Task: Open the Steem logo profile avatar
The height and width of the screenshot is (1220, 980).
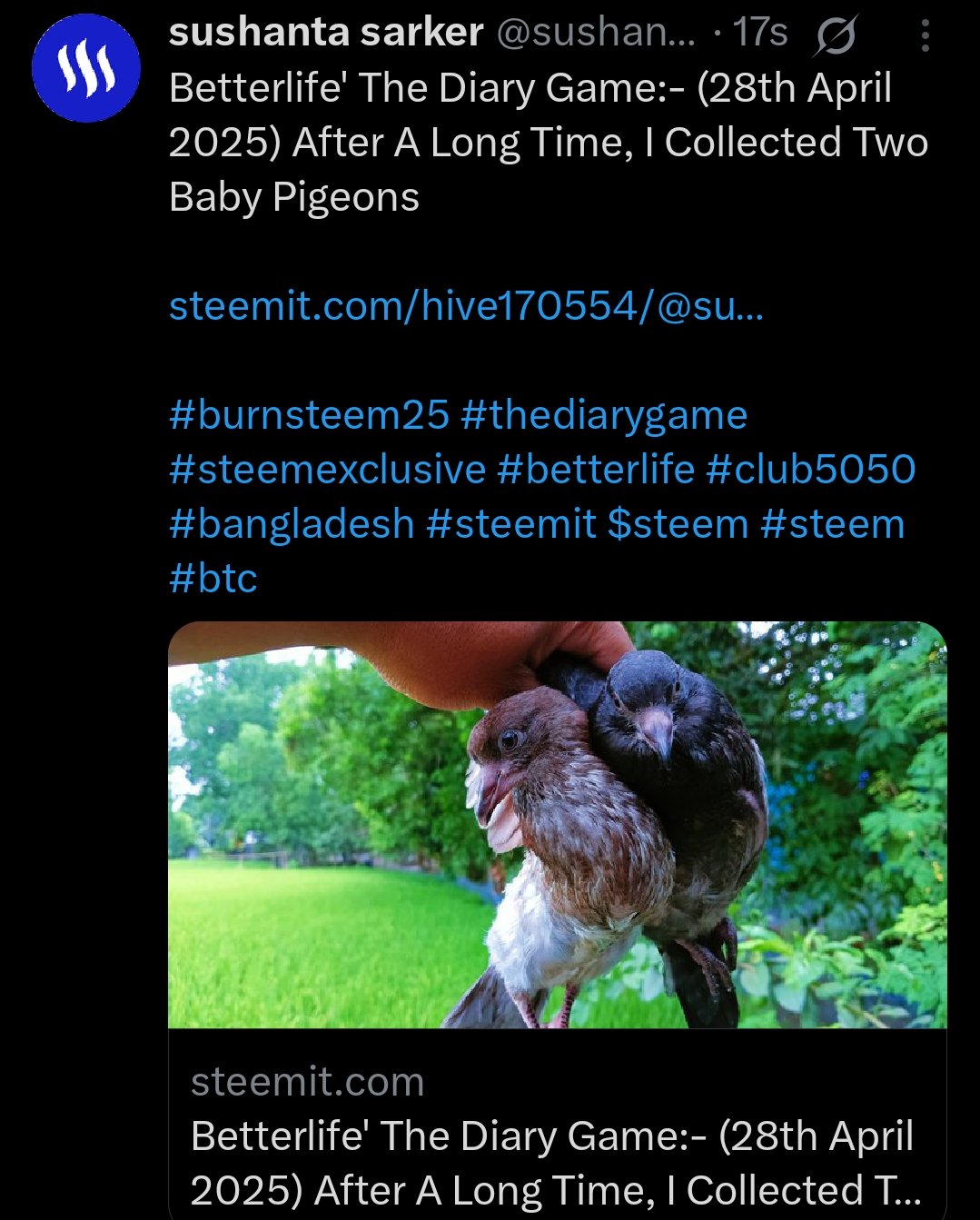Action: [x=86, y=69]
